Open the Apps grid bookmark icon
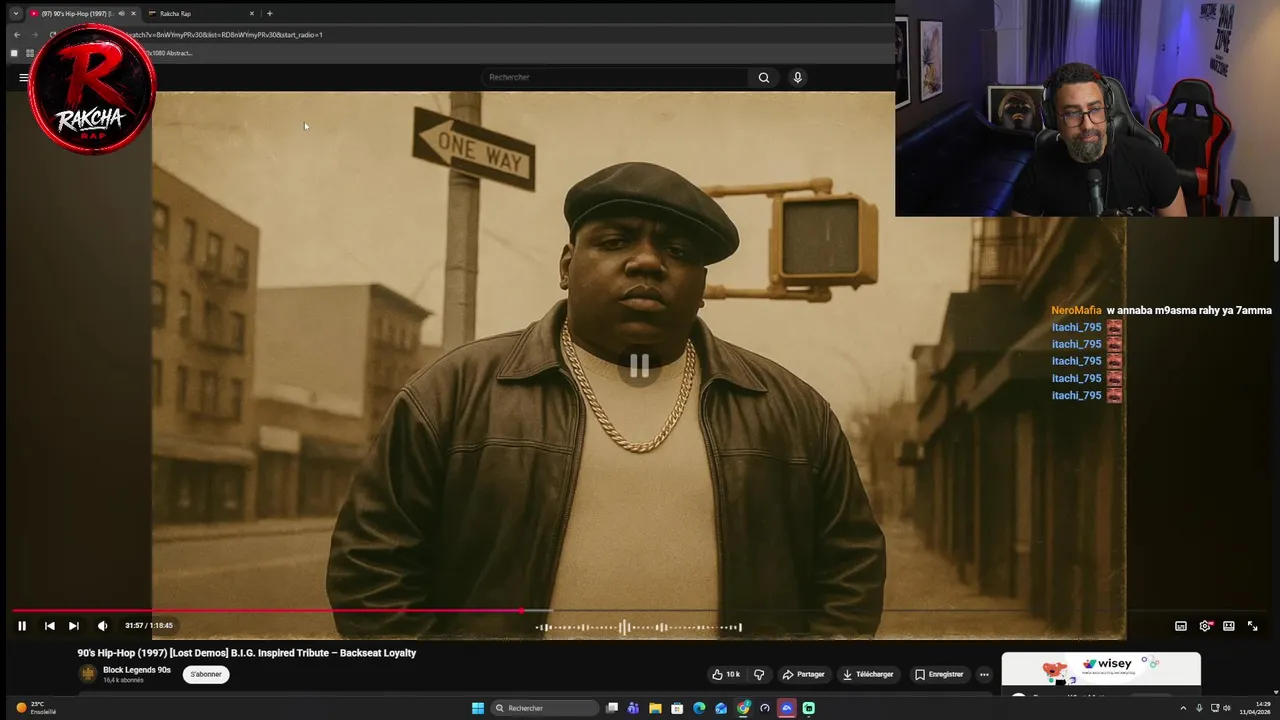Image resolution: width=1280 pixels, height=720 pixels. 30,53
